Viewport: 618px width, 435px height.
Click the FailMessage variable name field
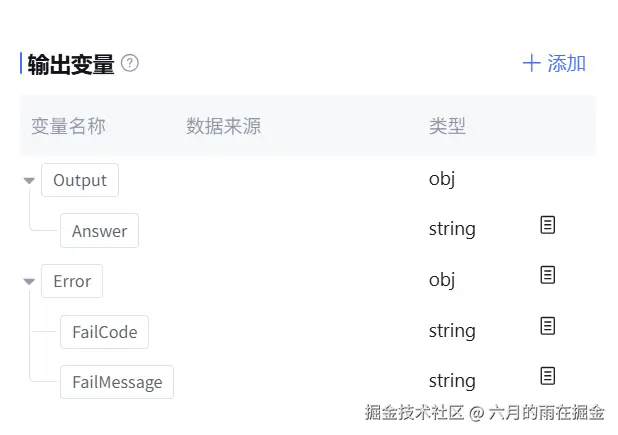click(x=117, y=382)
